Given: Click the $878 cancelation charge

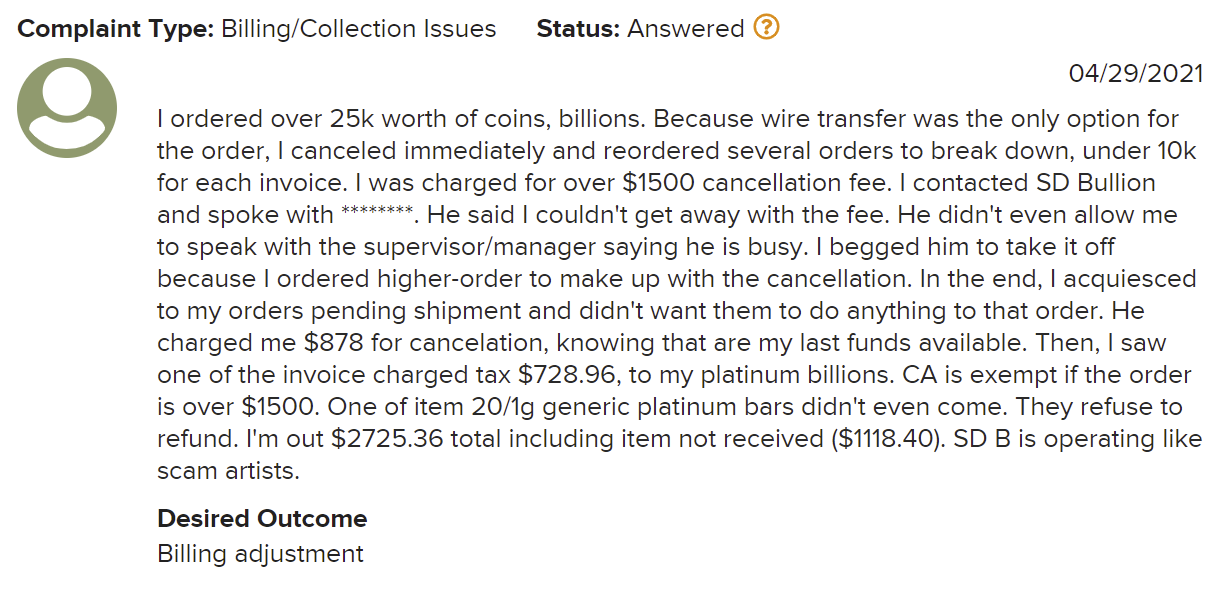Looking at the screenshot, I should (328, 343).
